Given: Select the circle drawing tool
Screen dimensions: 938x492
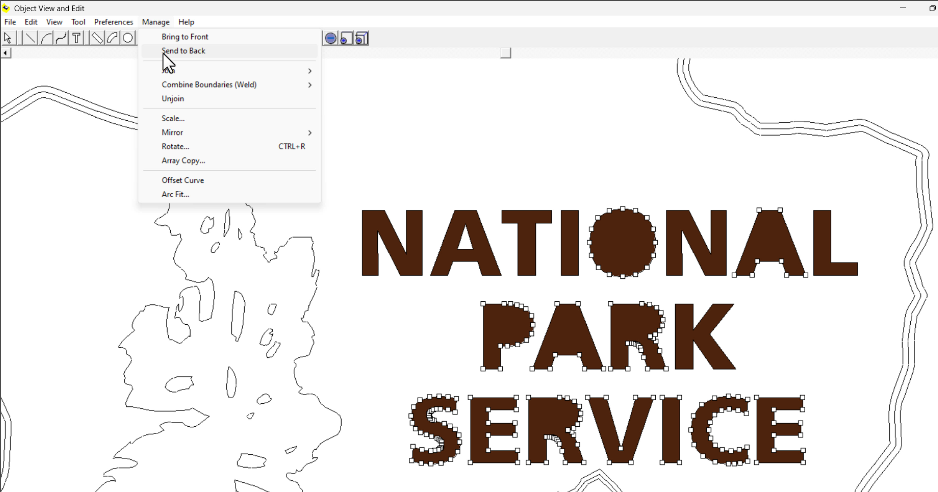Looking at the screenshot, I should (127, 38).
